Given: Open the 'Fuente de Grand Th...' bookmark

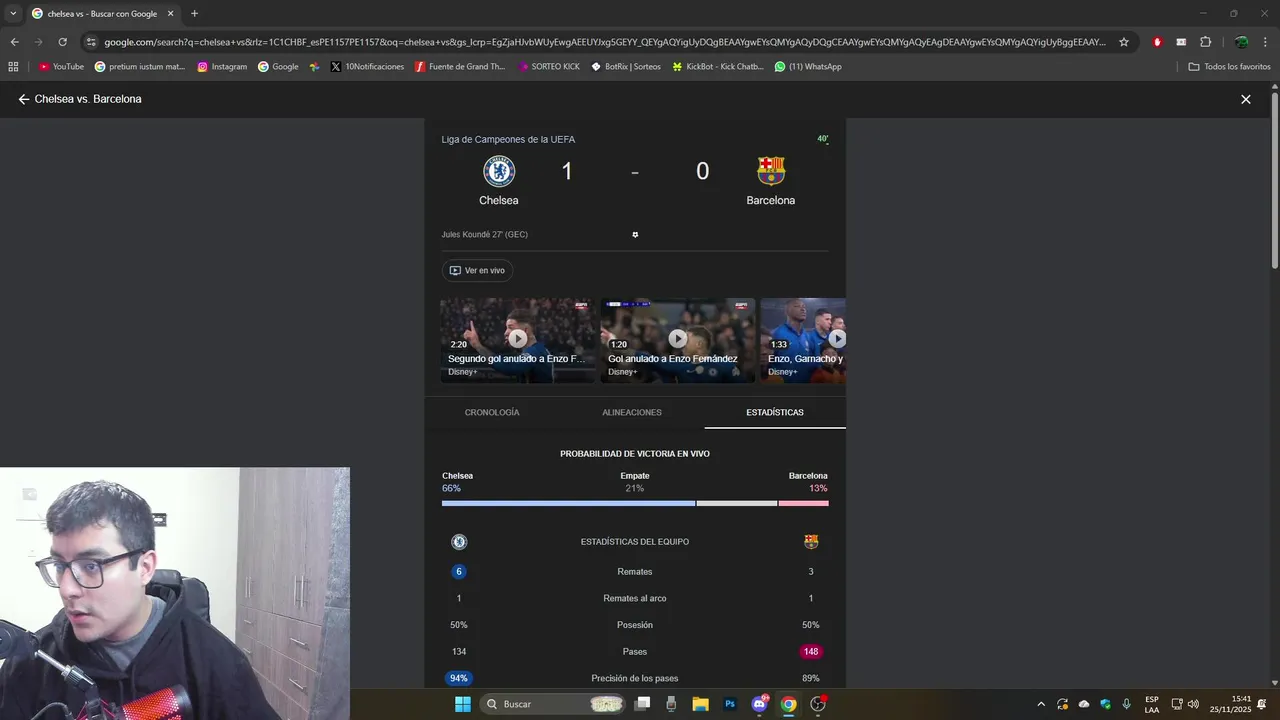Looking at the screenshot, I should [460, 67].
